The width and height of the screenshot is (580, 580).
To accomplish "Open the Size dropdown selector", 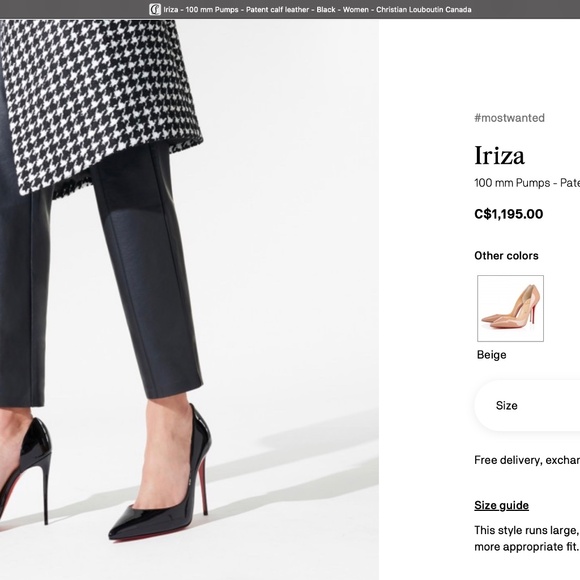I will pyautogui.click(x=527, y=405).
